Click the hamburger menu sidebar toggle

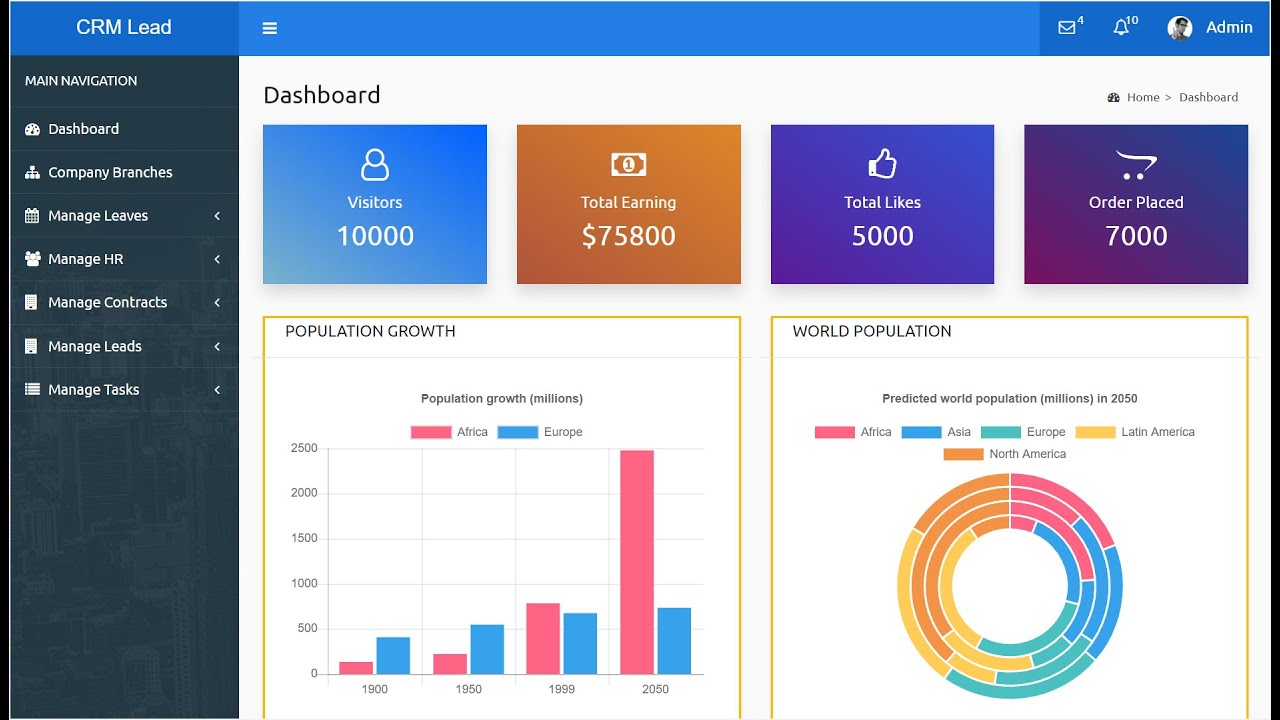[x=269, y=28]
